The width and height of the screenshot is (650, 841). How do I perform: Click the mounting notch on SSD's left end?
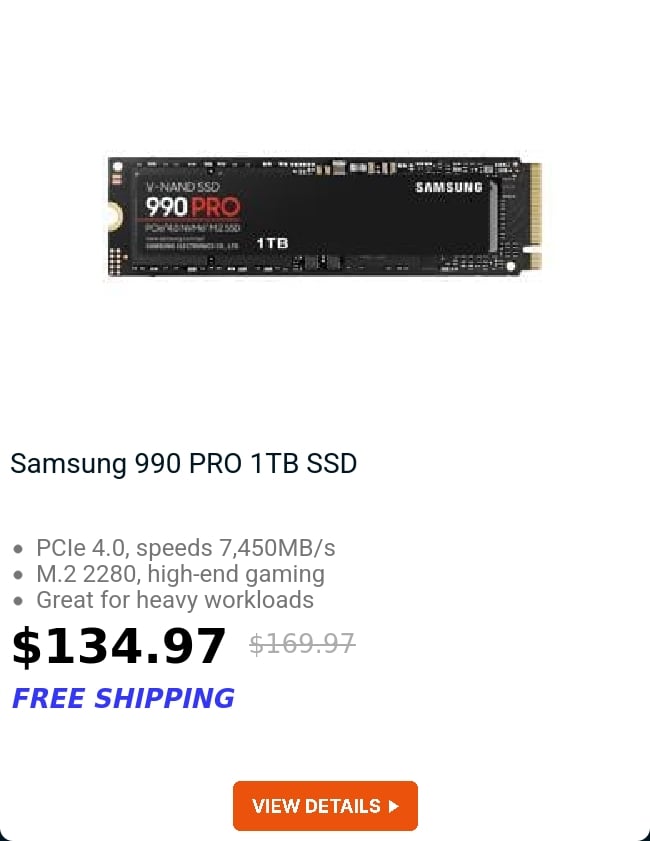[x=114, y=217]
